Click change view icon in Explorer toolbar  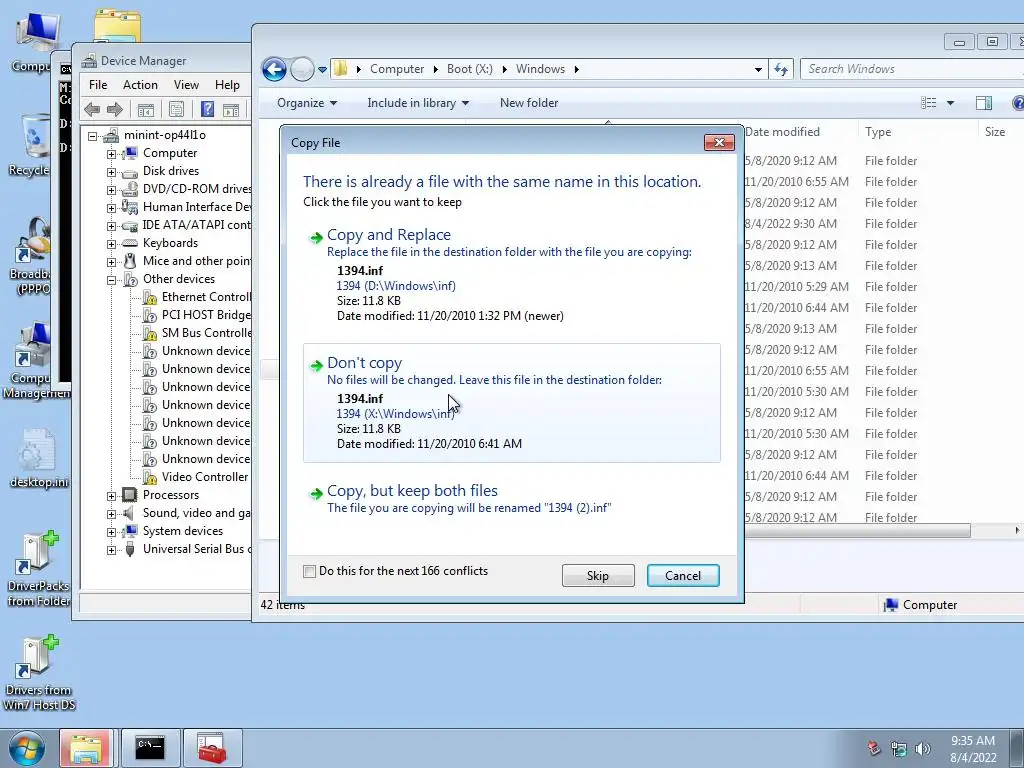click(x=929, y=103)
